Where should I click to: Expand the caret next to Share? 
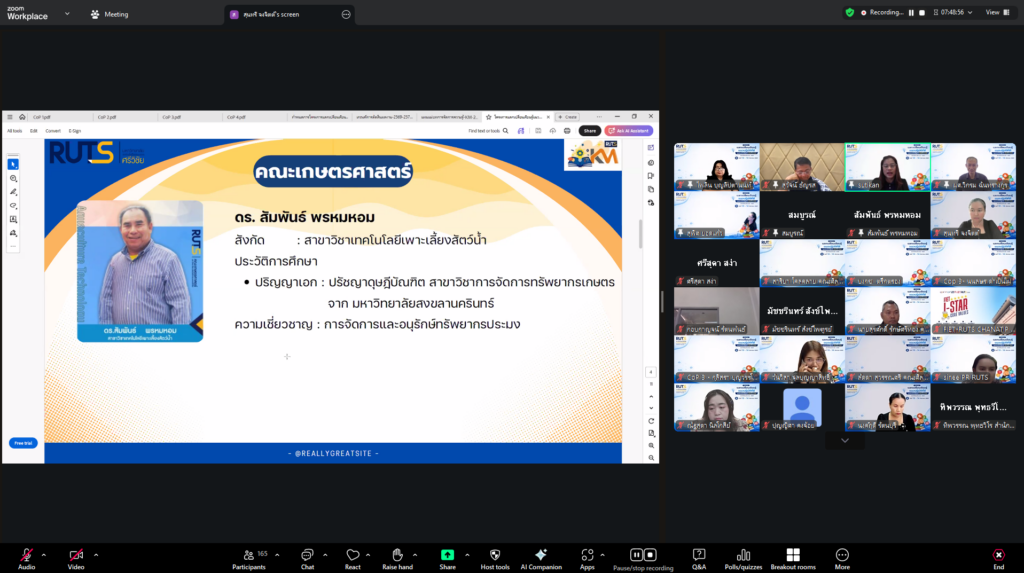[467, 555]
